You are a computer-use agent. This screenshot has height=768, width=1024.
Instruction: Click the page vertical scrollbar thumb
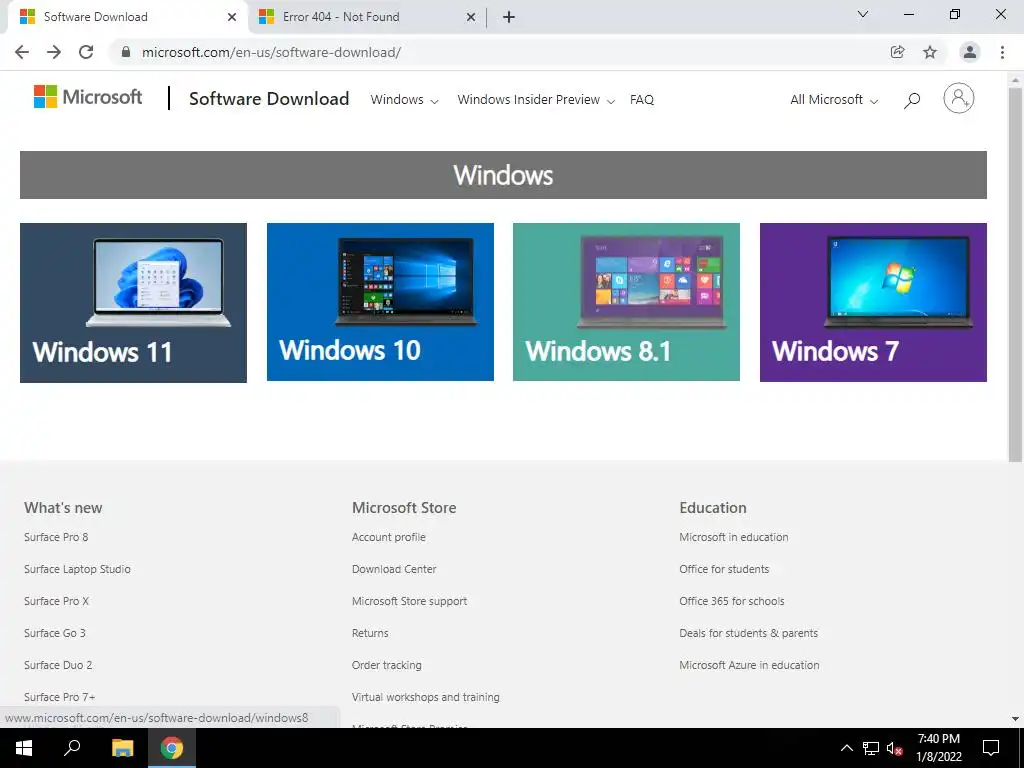tap(1015, 274)
